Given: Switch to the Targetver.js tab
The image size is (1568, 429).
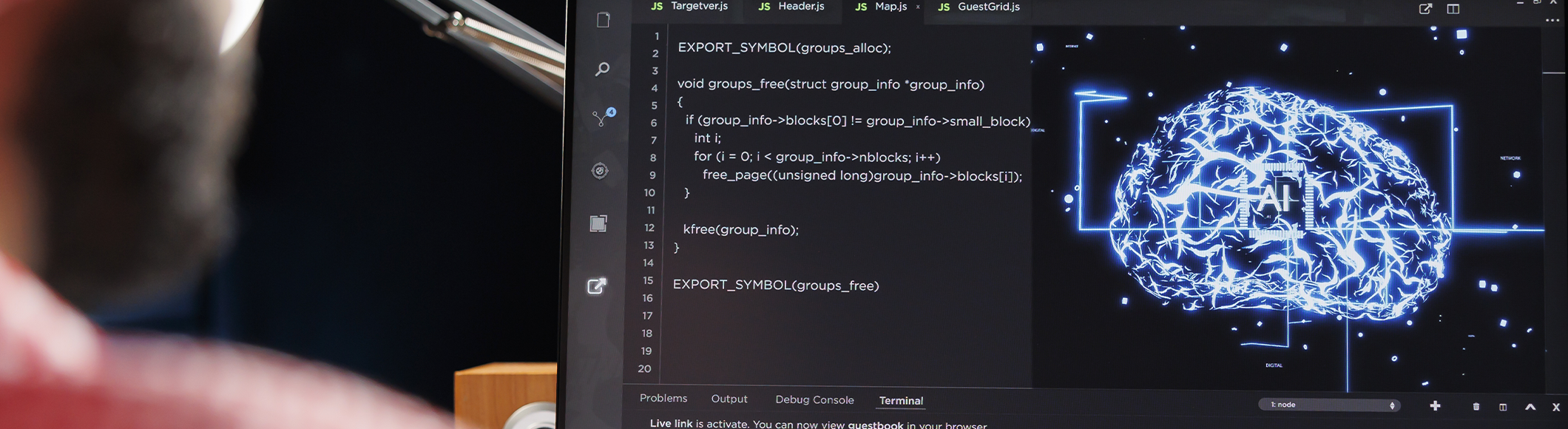Looking at the screenshot, I should click(x=689, y=6).
